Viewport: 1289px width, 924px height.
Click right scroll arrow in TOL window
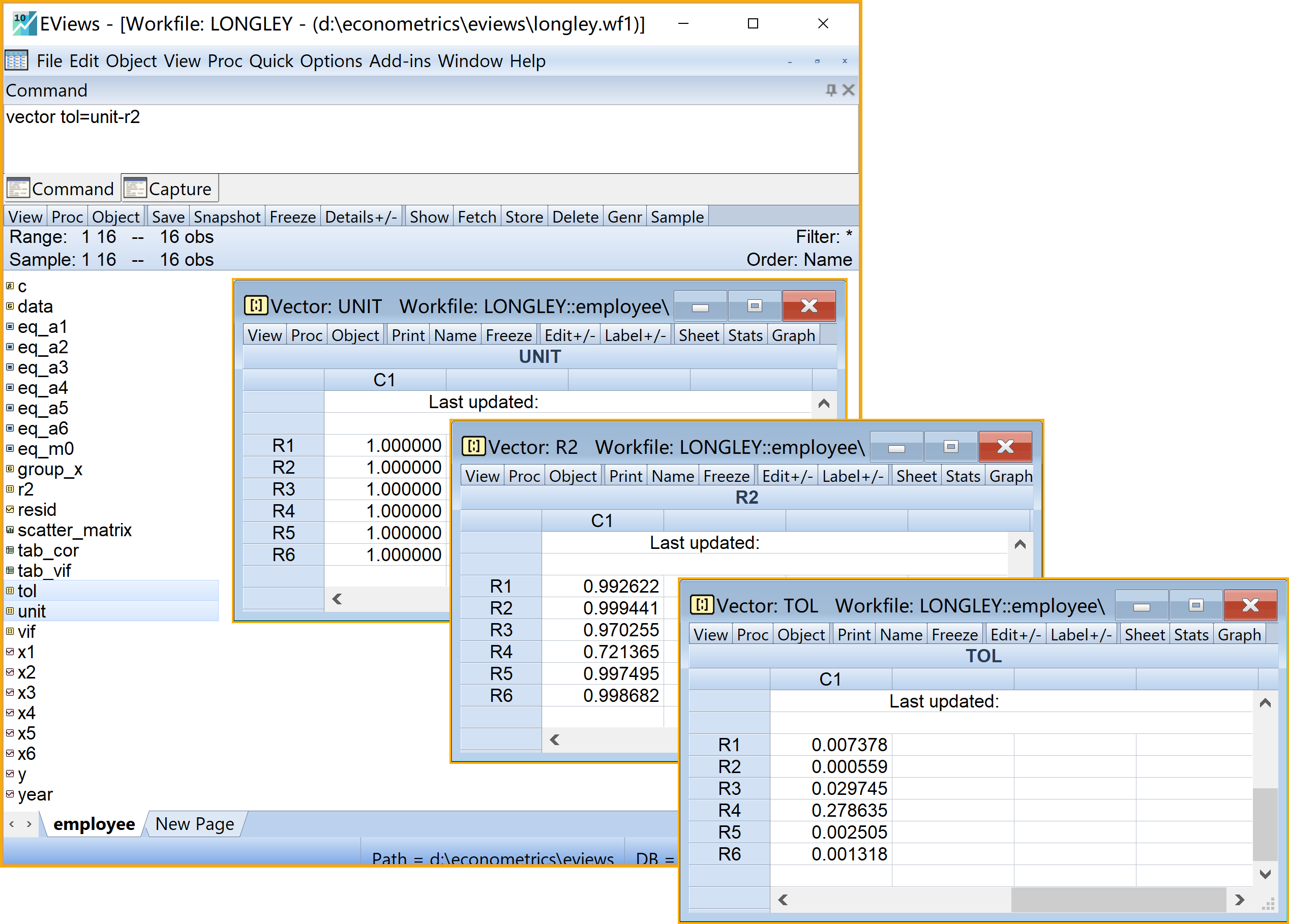pyautogui.click(x=1240, y=900)
